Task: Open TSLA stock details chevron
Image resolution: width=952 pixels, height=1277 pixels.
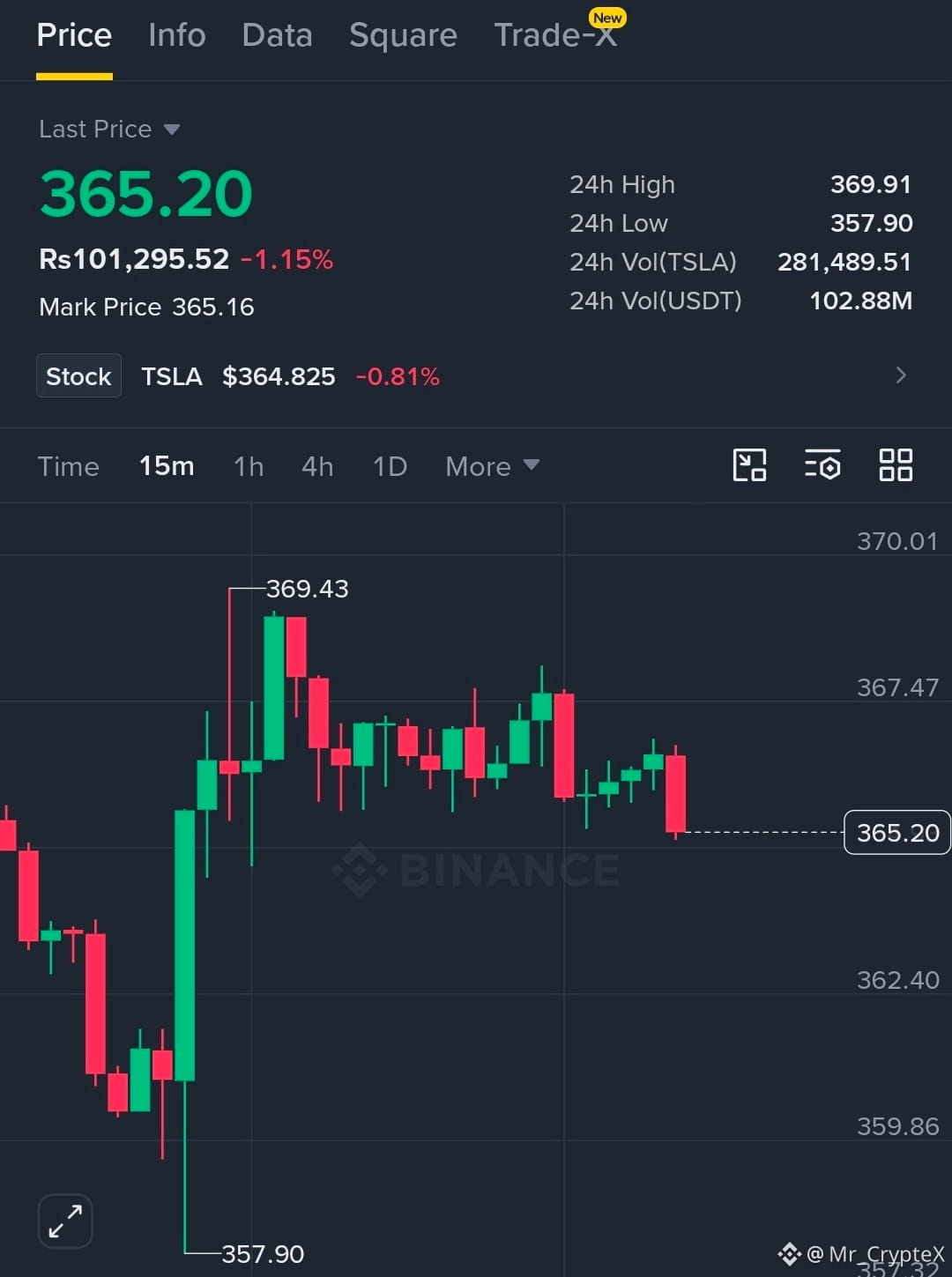Action: [x=901, y=375]
